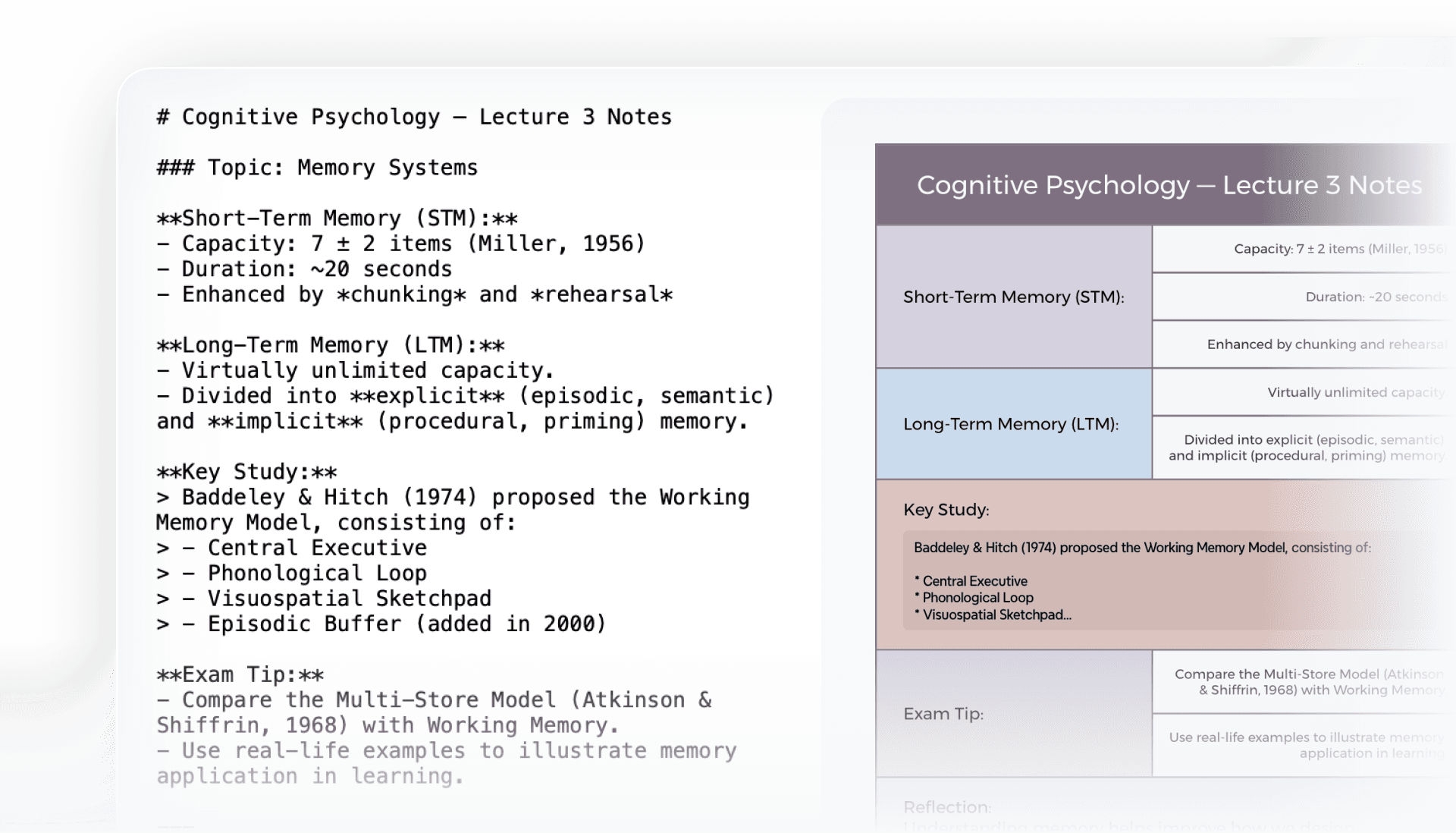Click the markdown line '- Duration: ~20 seconds'
This screenshot has width=1456, height=833.
pos(304,269)
